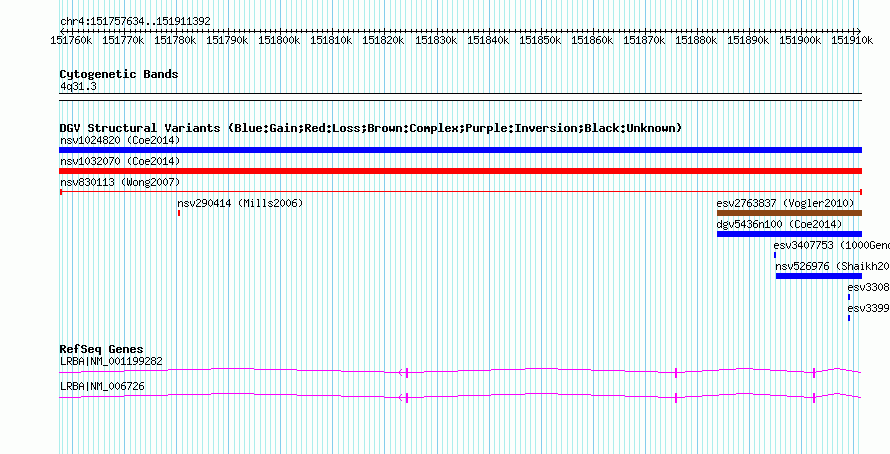Open the esv3407753 variant label
890x454 pixels.
pyautogui.click(x=832, y=245)
